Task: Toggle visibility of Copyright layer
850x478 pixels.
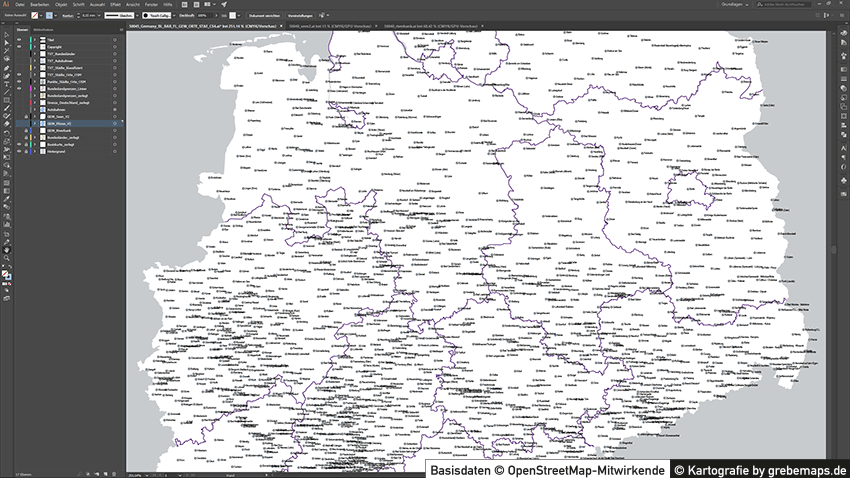Action: [x=19, y=47]
